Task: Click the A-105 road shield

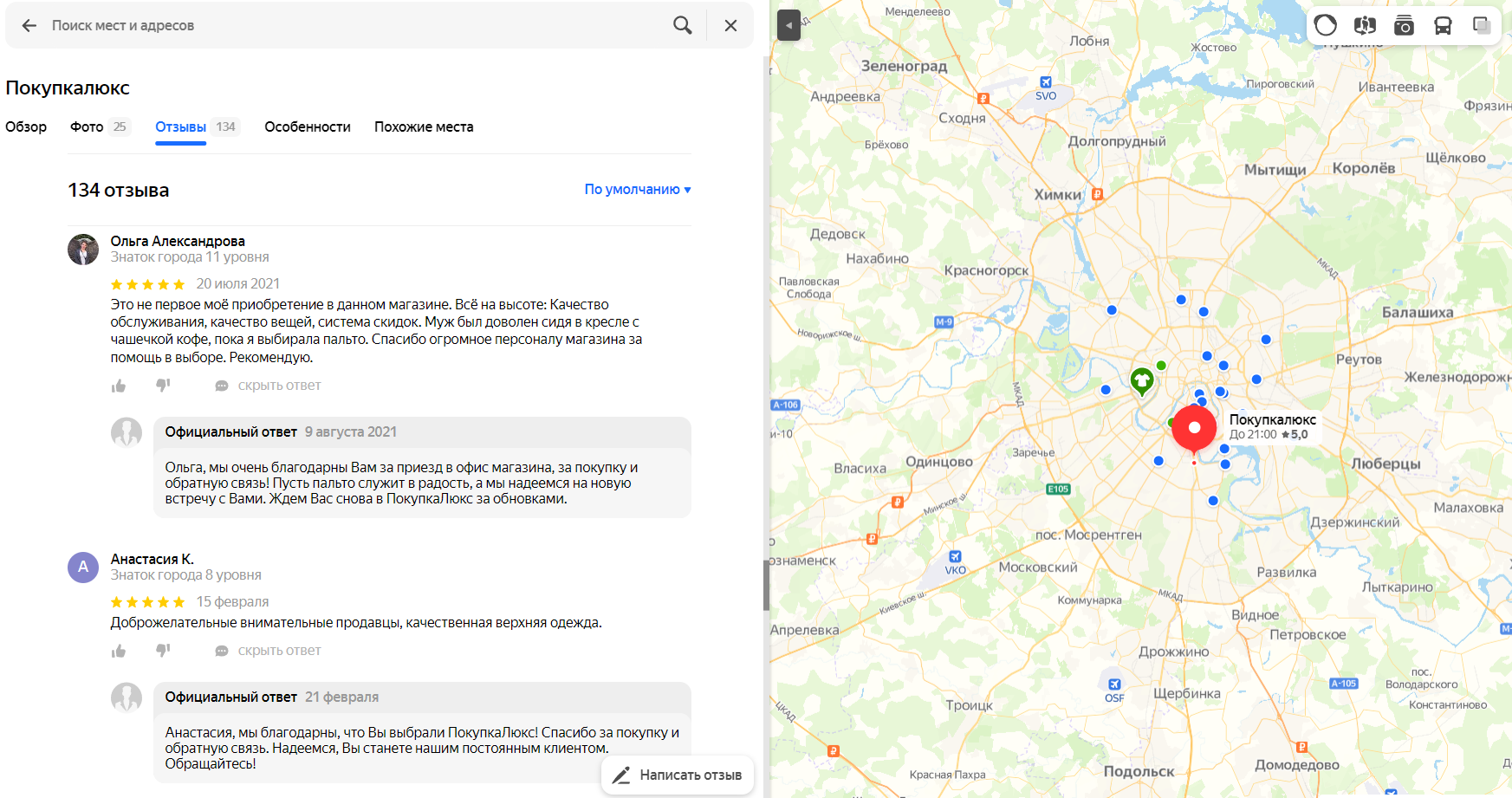Action: [x=1343, y=684]
